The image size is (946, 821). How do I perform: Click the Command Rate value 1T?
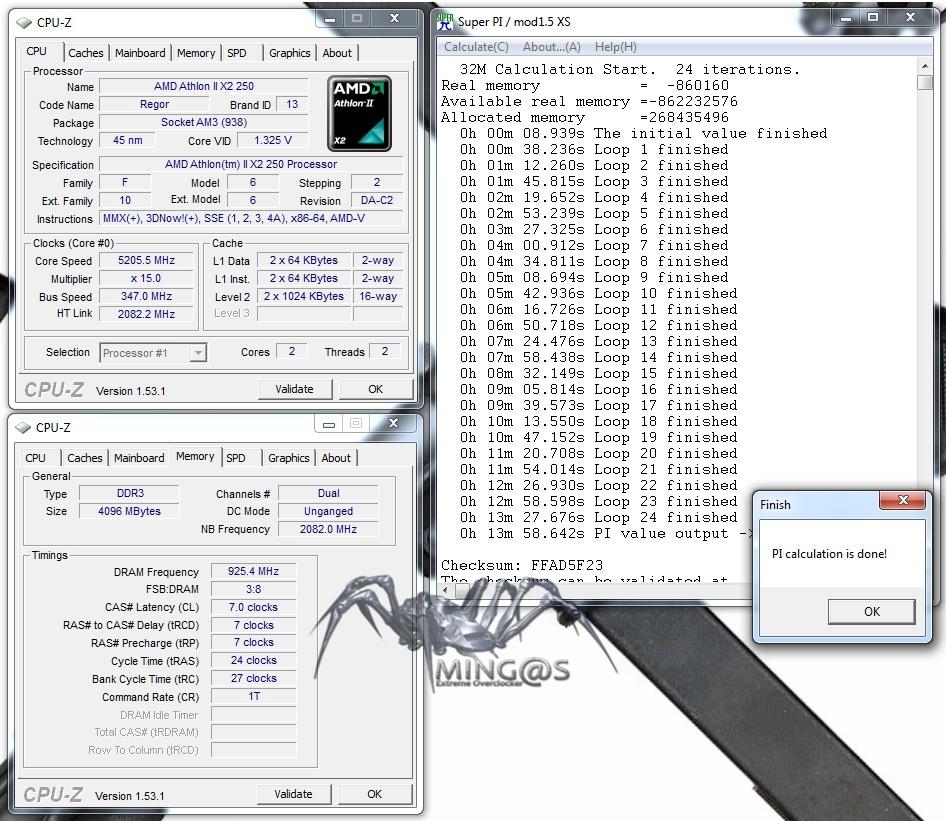(253, 696)
